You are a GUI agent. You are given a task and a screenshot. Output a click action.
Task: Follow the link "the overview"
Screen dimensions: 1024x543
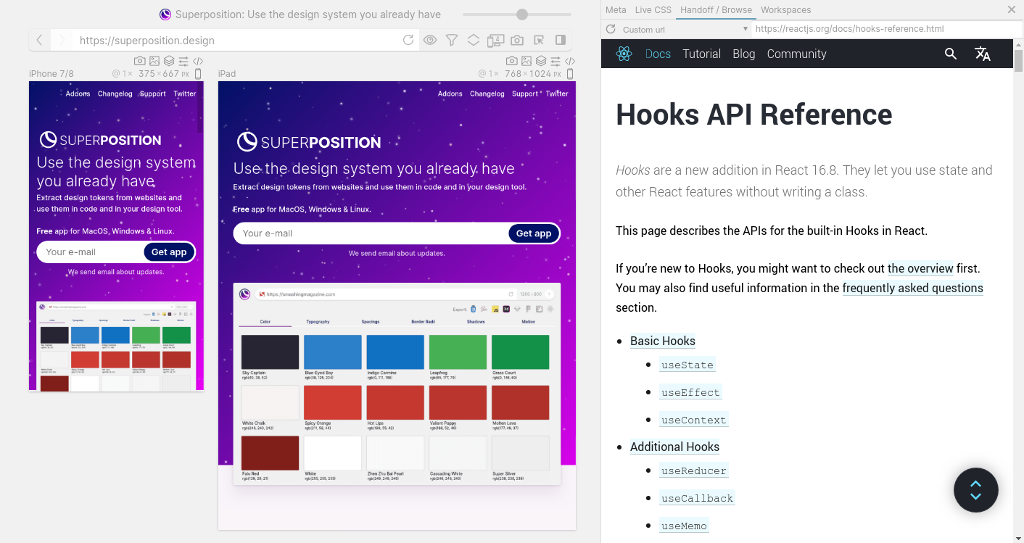(x=920, y=269)
